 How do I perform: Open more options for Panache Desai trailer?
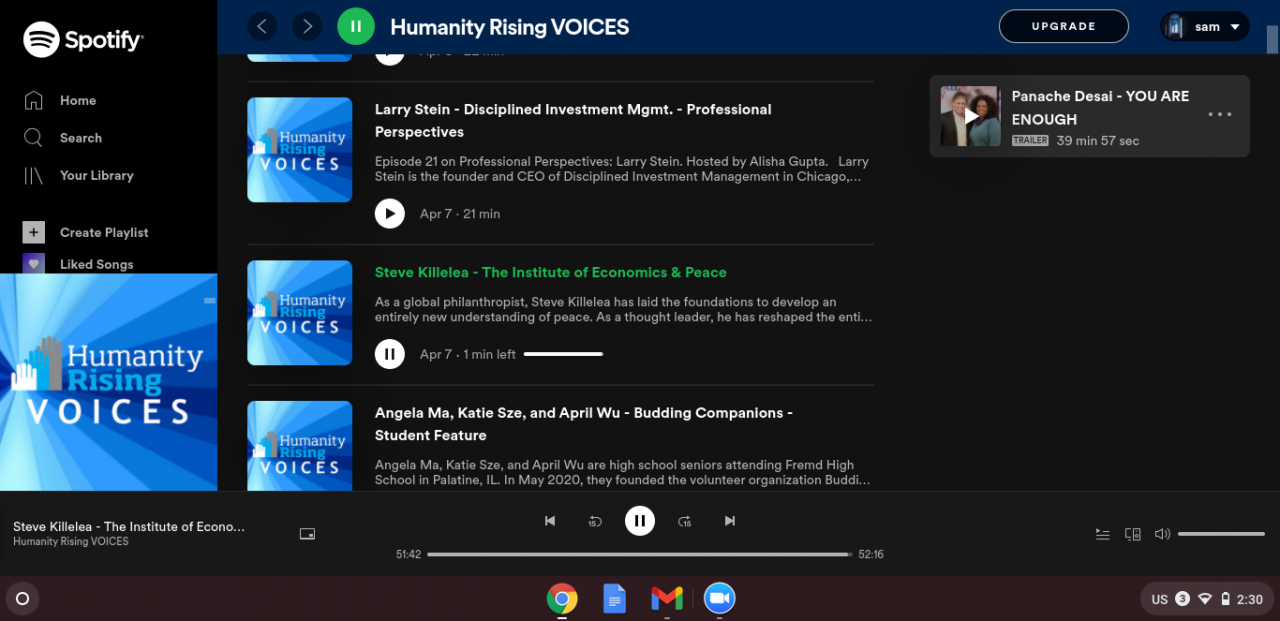point(1219,114)
